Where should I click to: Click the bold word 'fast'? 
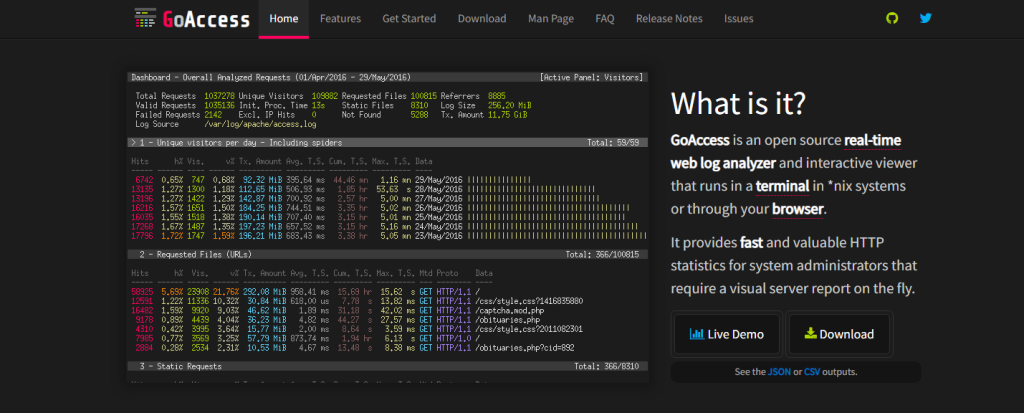coord(752,243)
